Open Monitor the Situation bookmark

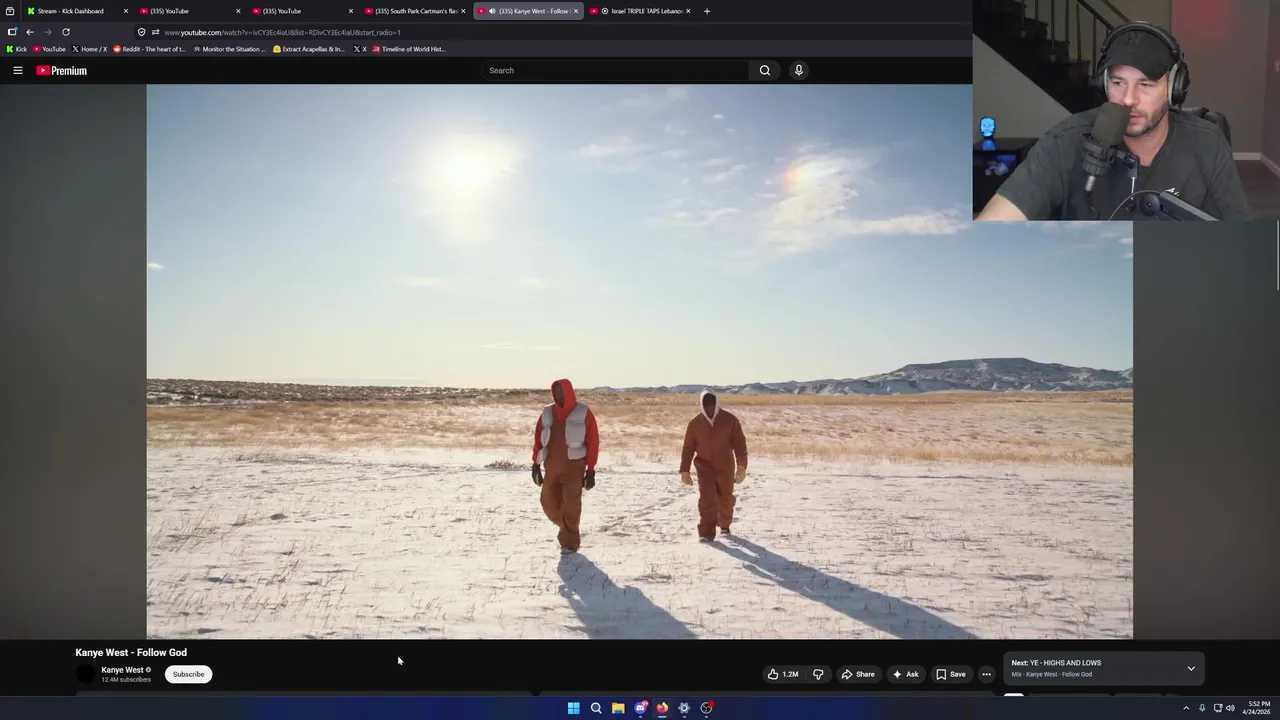230,49
